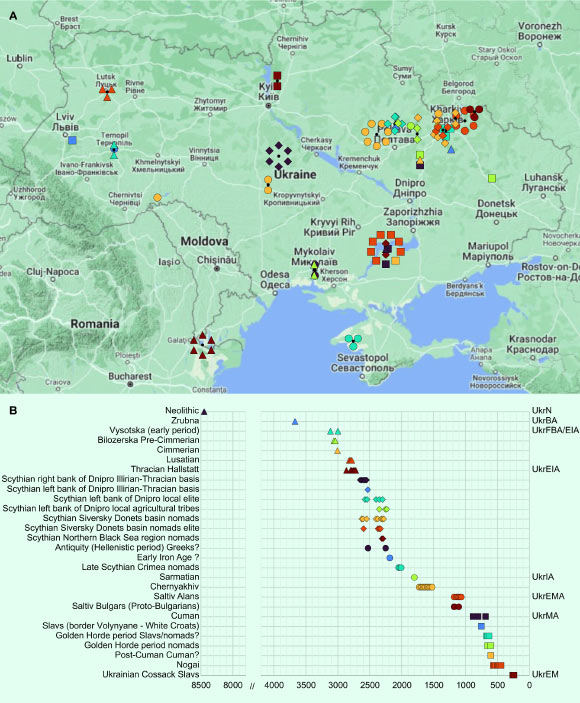Select the panel 'B' label
Image resolution: width=580 pixels, height=703 pixels.
[13, 410]
